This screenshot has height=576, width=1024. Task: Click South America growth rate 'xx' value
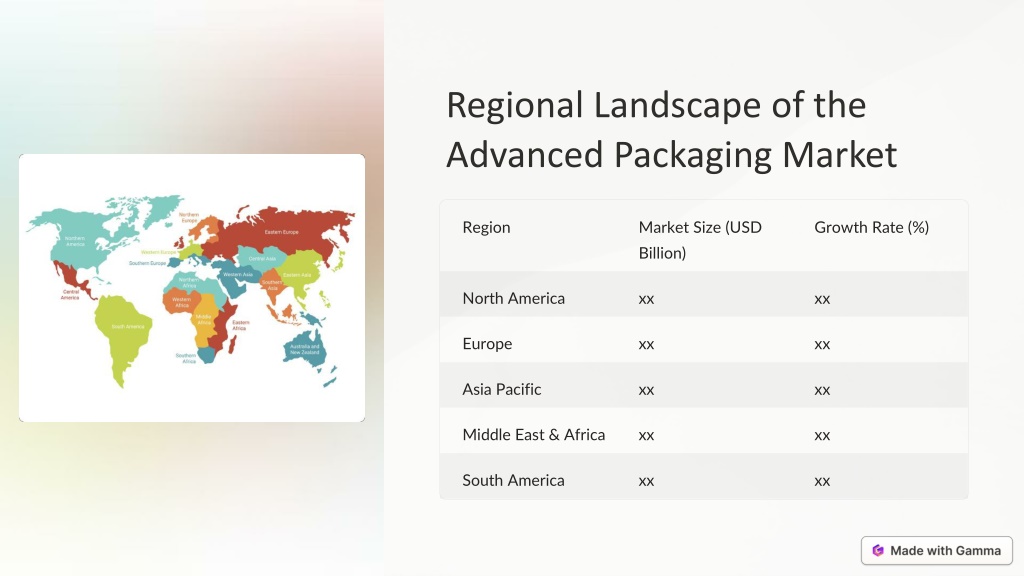click(x=822, y=481)
